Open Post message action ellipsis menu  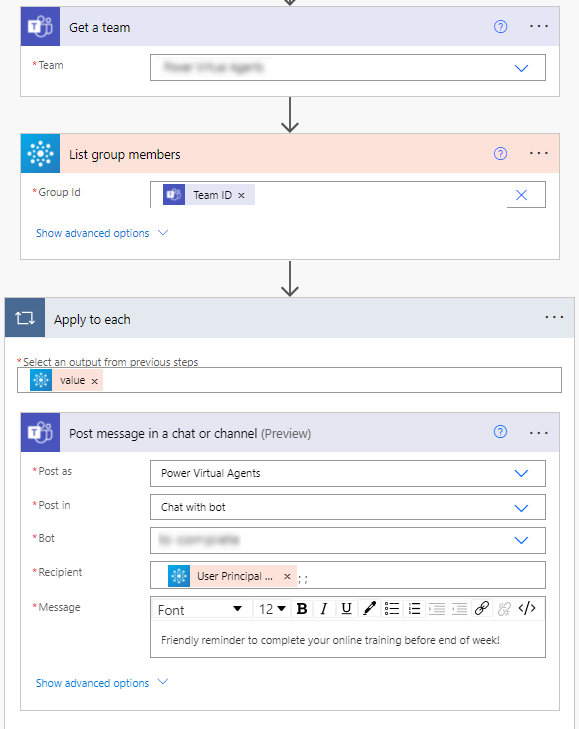tap(539, 433)
